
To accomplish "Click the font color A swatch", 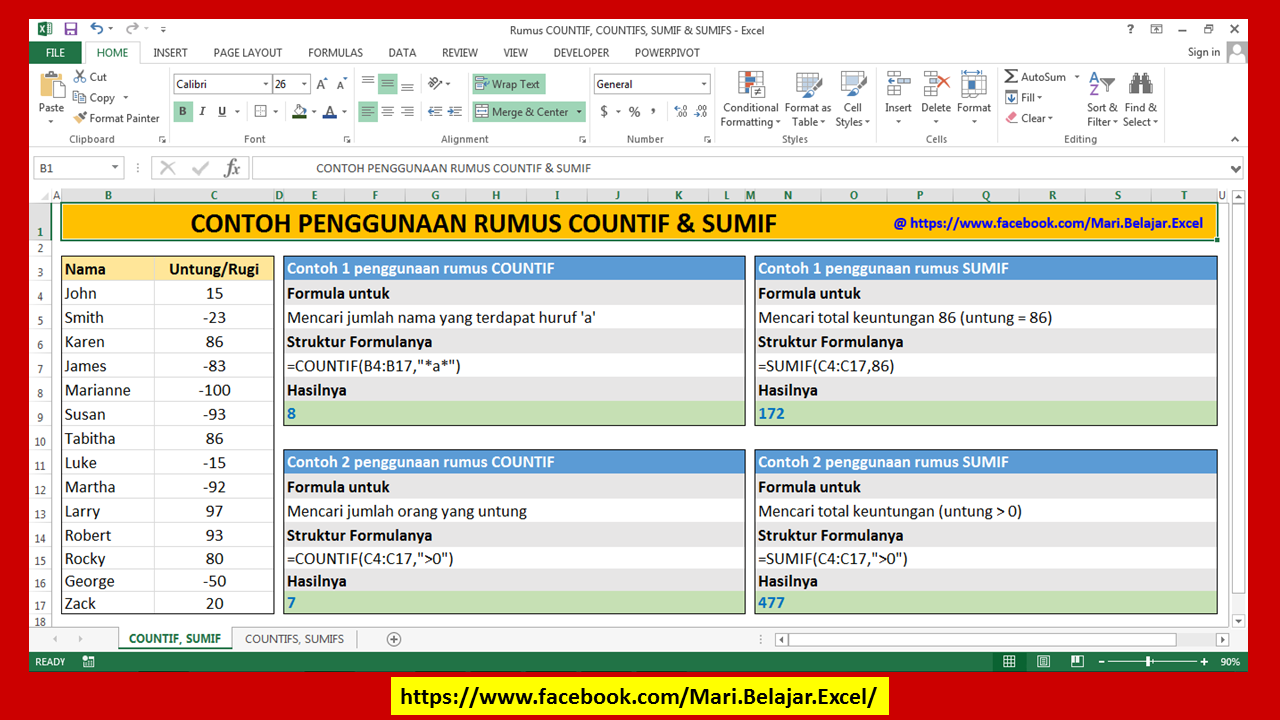I will point(331,112).
